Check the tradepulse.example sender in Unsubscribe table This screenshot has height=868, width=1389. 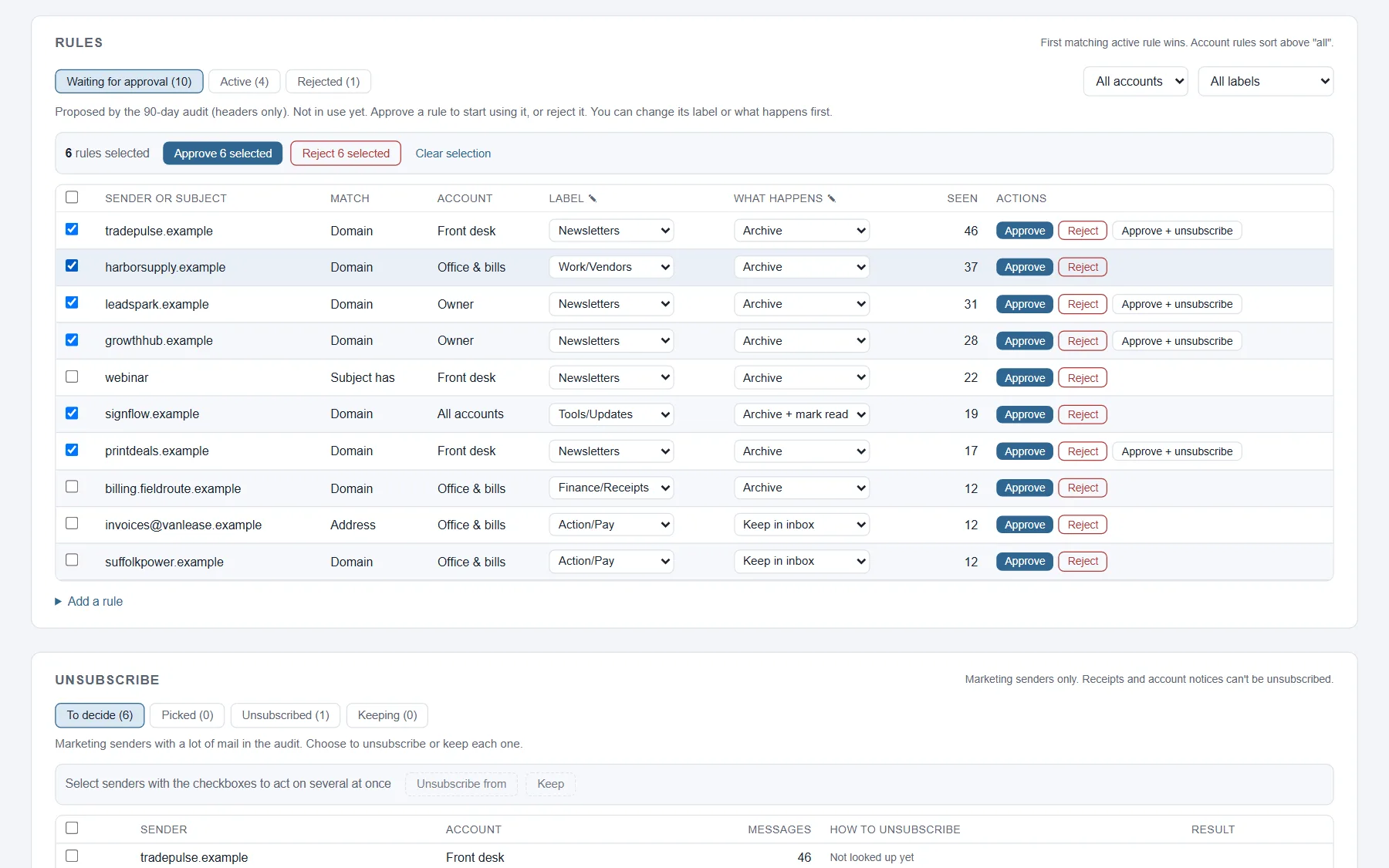click(72, 856)
